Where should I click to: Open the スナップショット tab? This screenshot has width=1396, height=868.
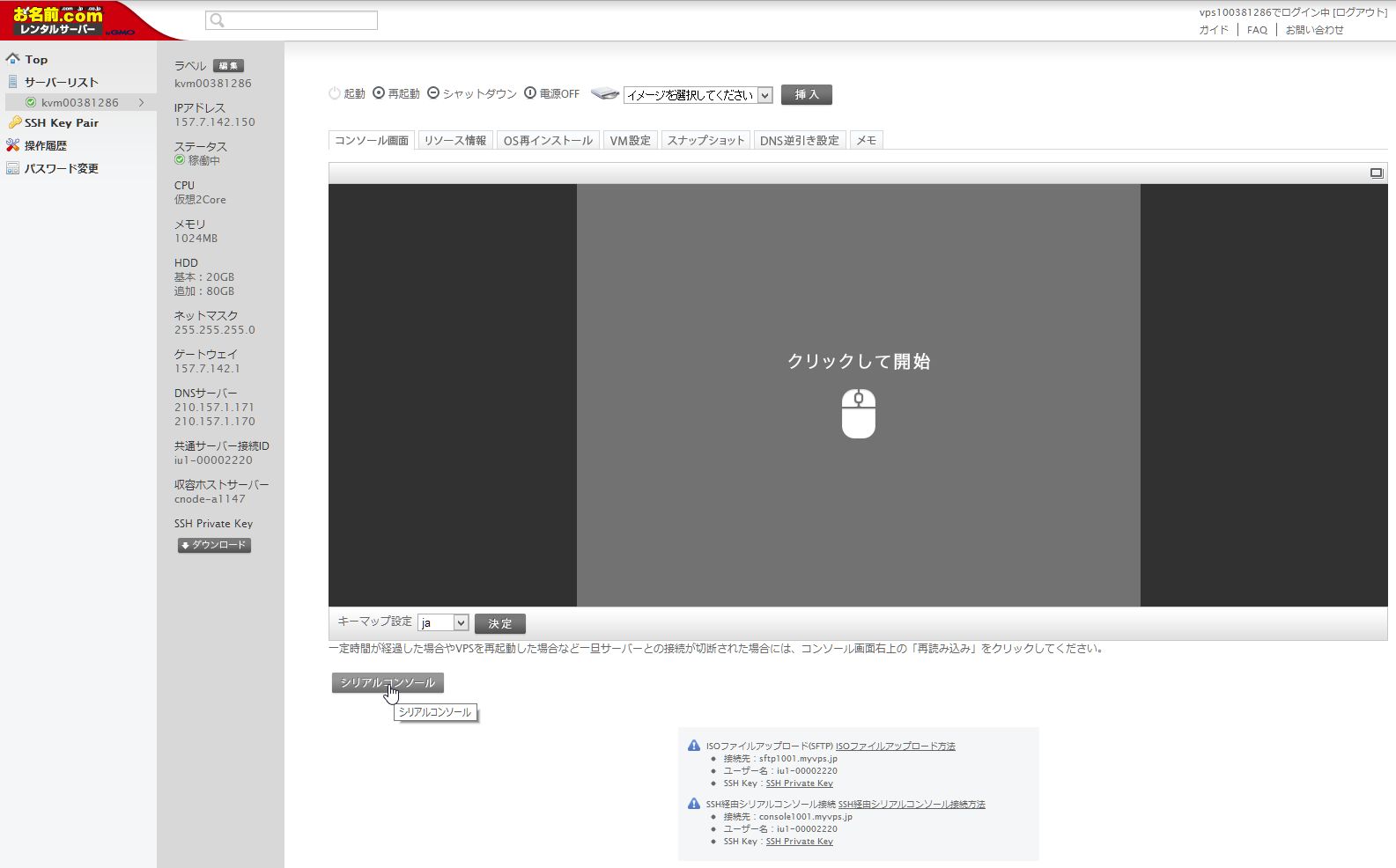[705, 140]
